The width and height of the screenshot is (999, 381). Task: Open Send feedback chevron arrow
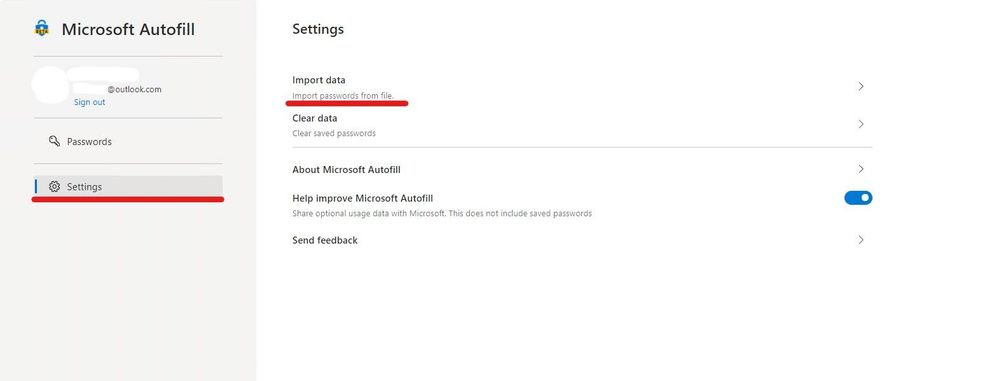[861, 240]
